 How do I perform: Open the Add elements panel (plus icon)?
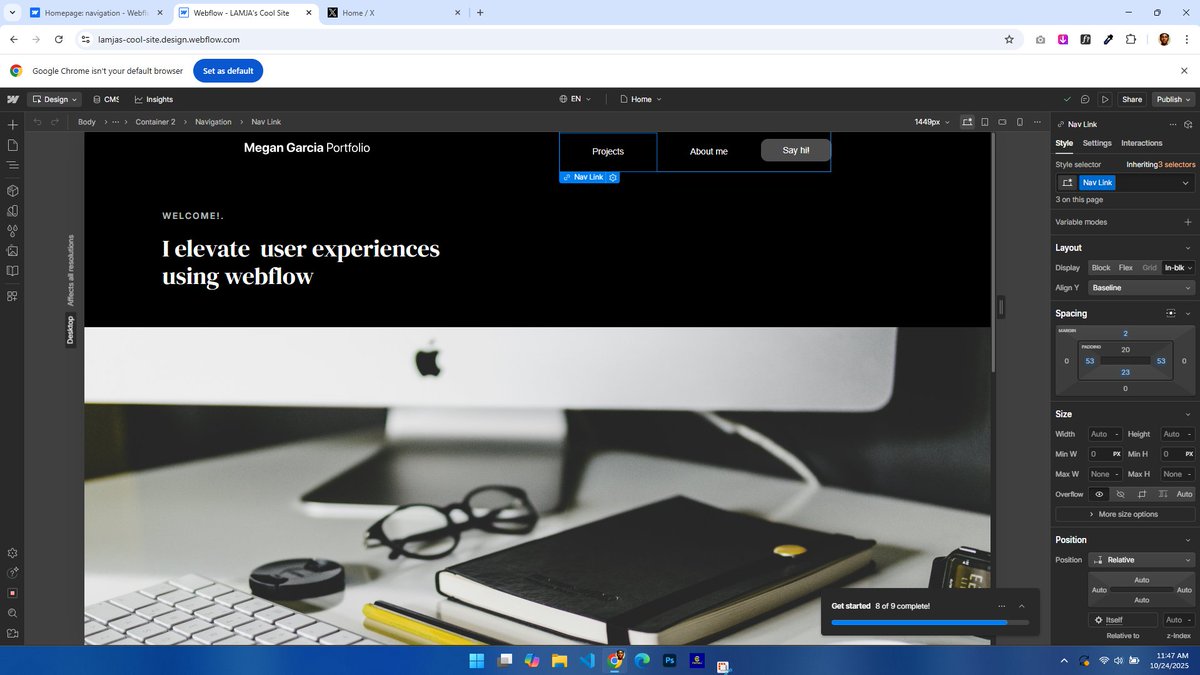(13, 125)
